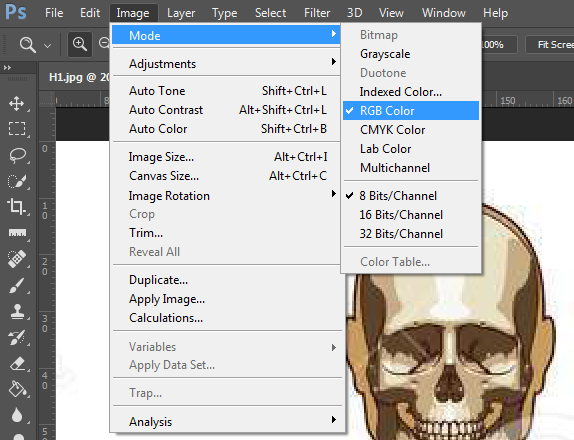Screen dimensions: 574x440
Task: Open the Zoom tool preset dropdown arrow
Action: point(47,46)
